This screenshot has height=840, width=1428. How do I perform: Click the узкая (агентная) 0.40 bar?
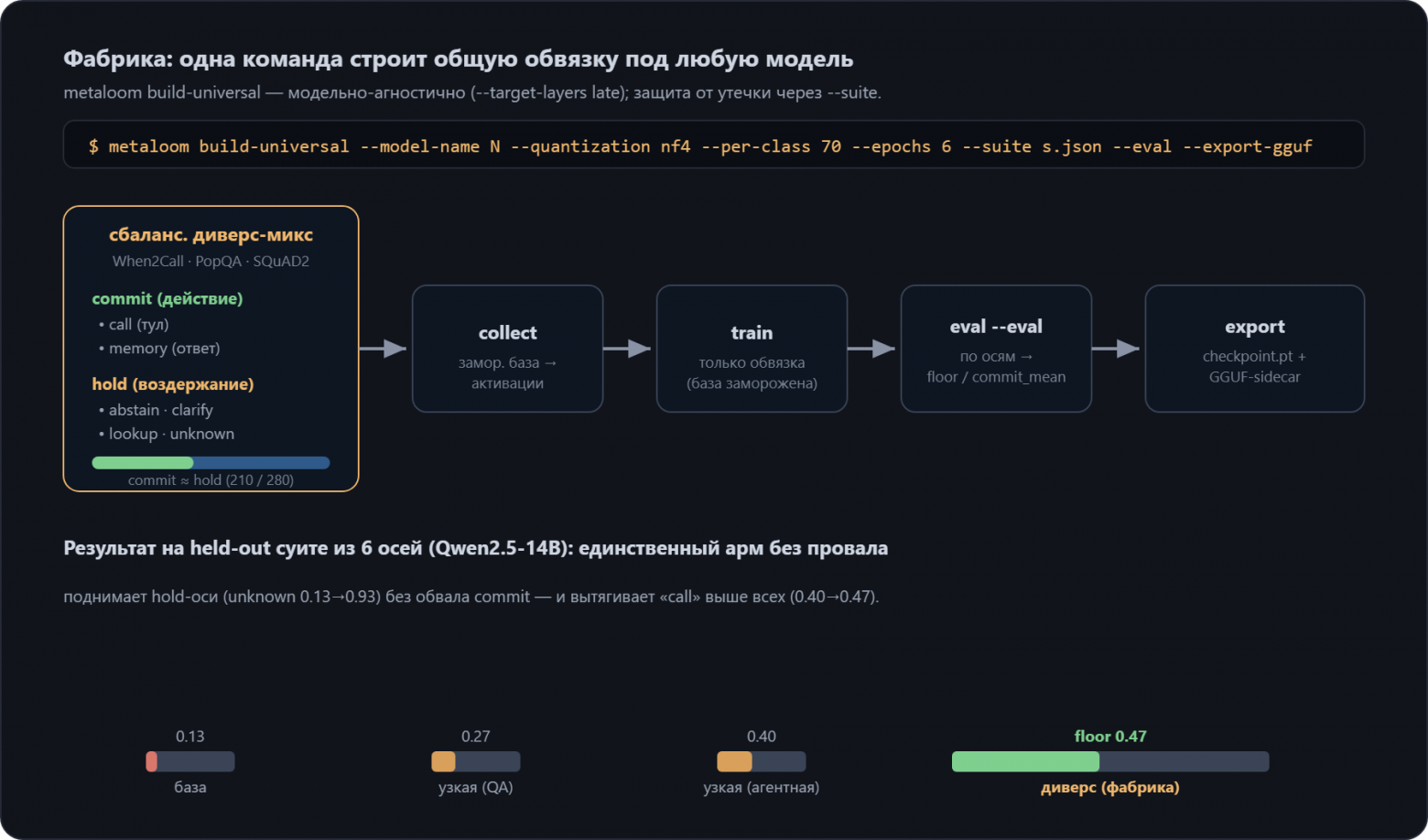[762, 761]
